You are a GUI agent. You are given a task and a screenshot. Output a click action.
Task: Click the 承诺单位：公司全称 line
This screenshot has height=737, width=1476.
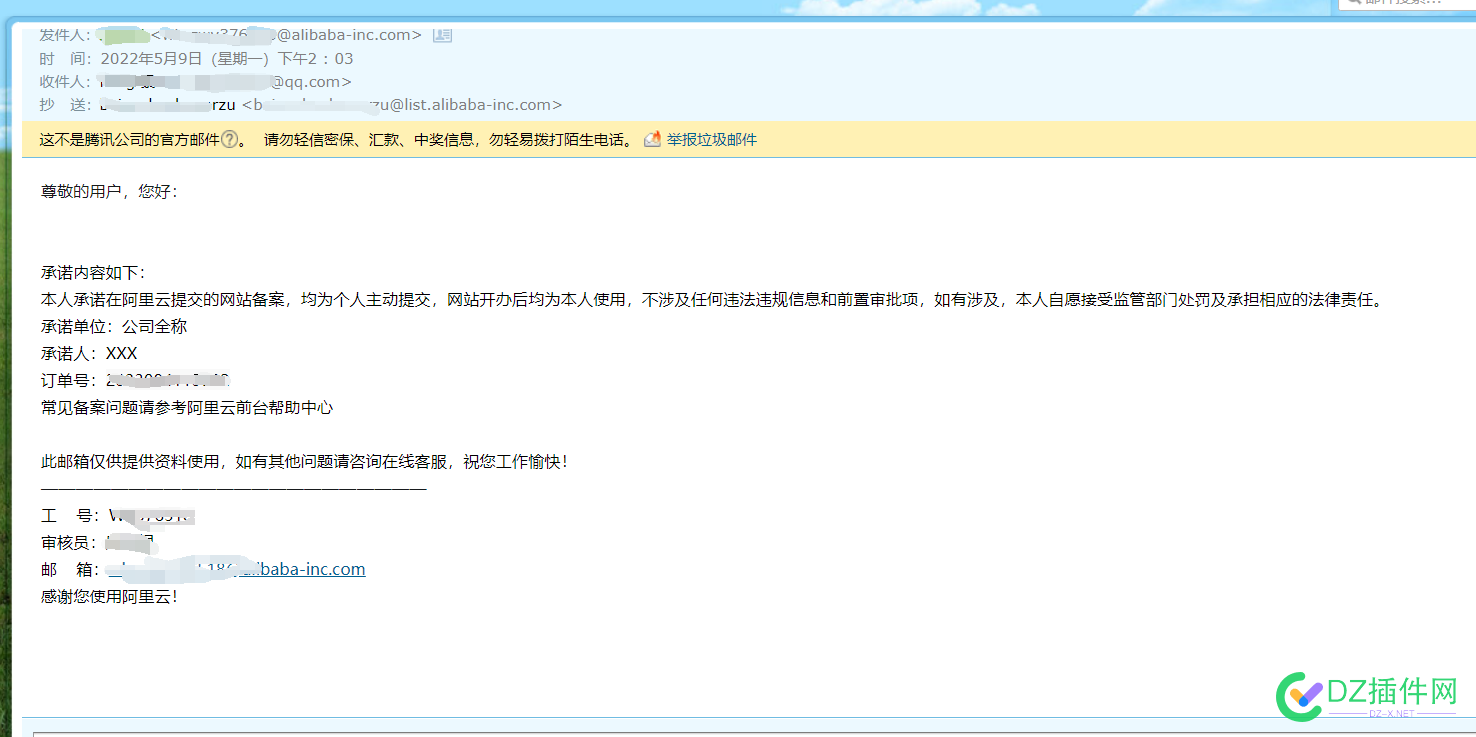(x=114, y=326)
